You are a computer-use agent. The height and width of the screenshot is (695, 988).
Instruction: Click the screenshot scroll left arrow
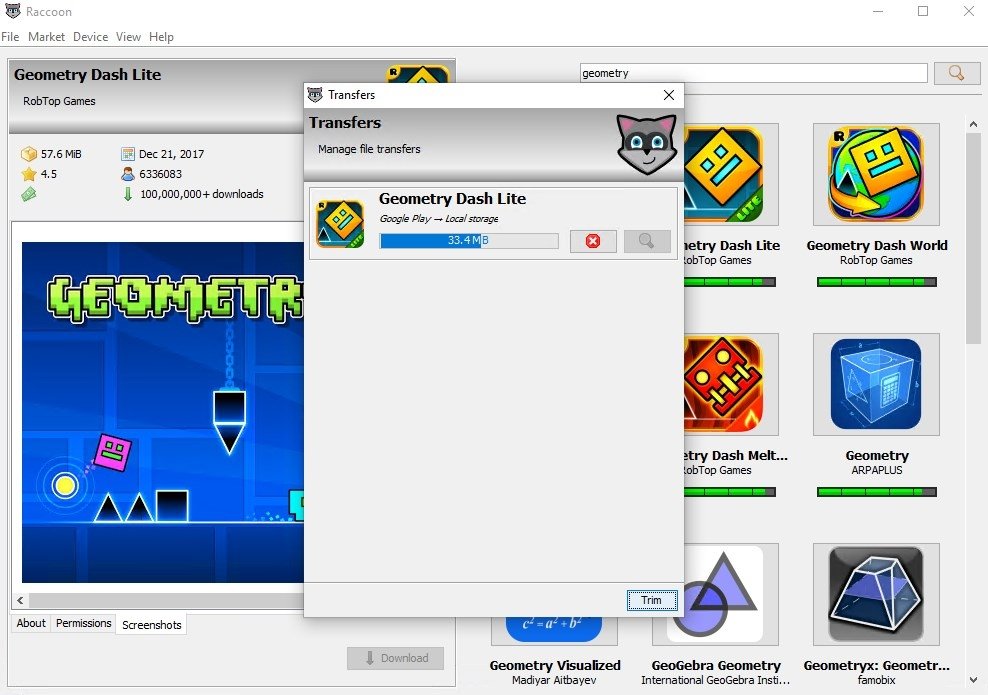(20, 600)
